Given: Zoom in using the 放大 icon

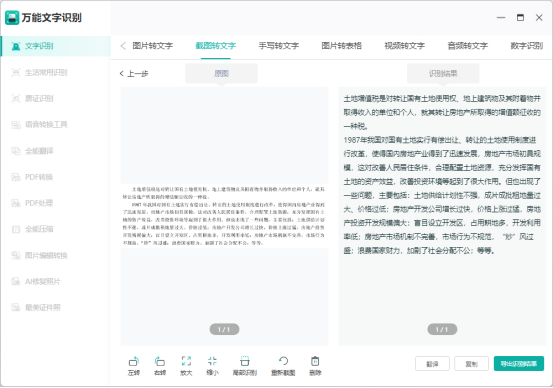Looking at the screenshot, I should point(186,366).
